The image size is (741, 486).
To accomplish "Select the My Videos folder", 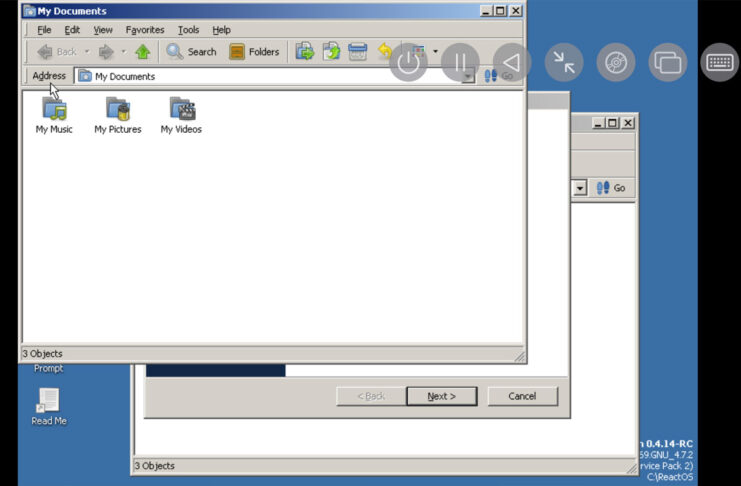I will pos(181,115).
